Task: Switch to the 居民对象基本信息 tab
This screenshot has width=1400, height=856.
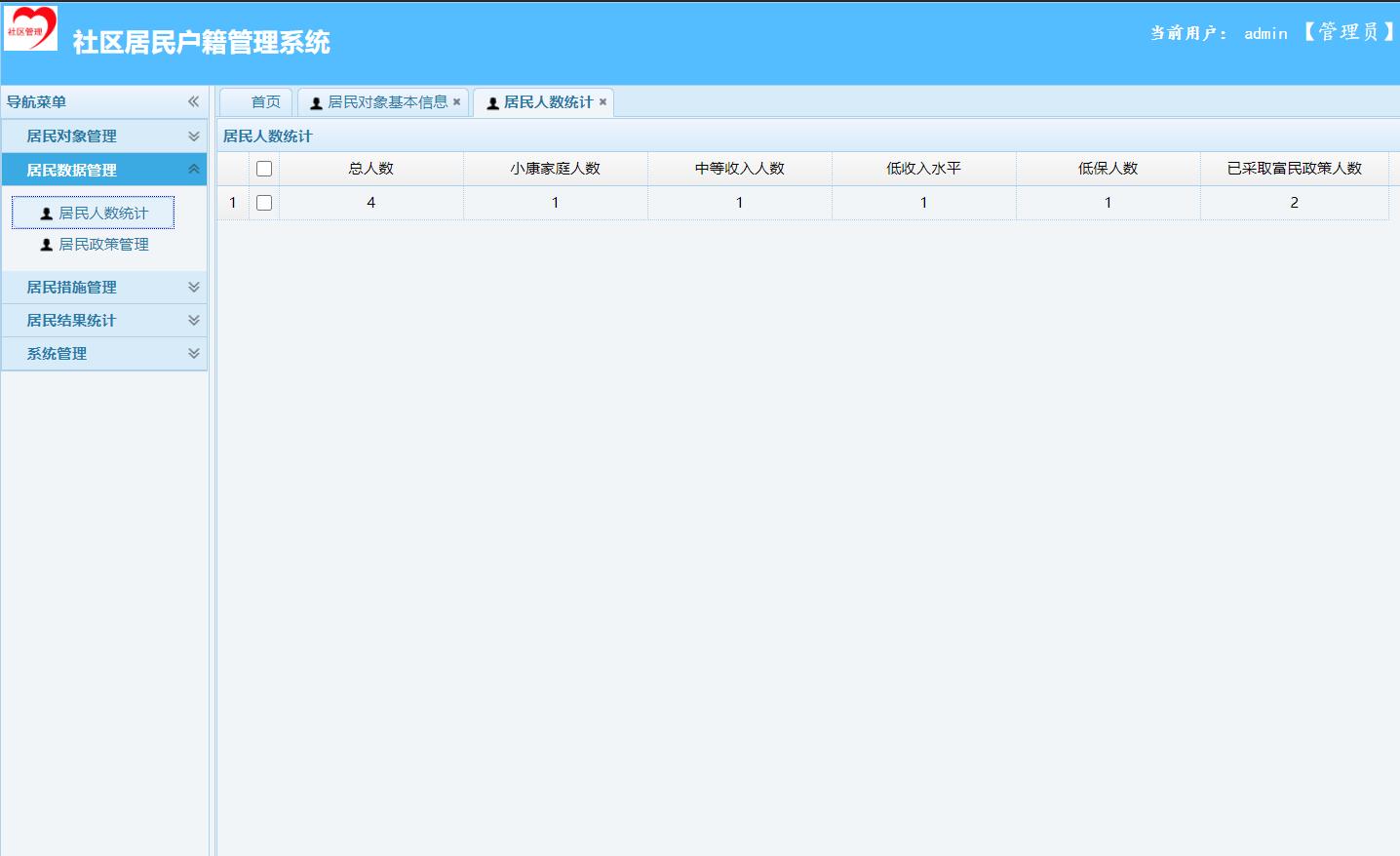Action: 380,101
